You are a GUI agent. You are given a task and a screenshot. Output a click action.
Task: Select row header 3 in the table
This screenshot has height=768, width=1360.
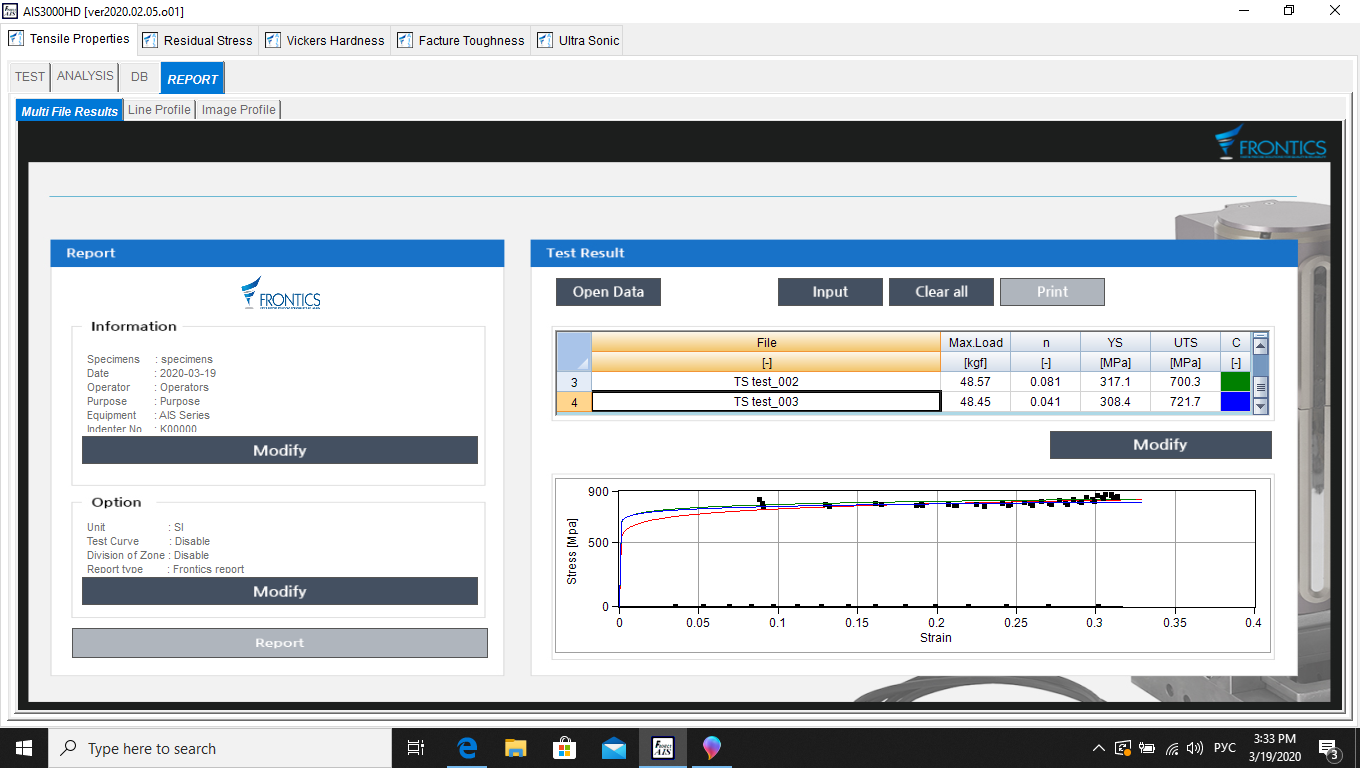[574, 381]
